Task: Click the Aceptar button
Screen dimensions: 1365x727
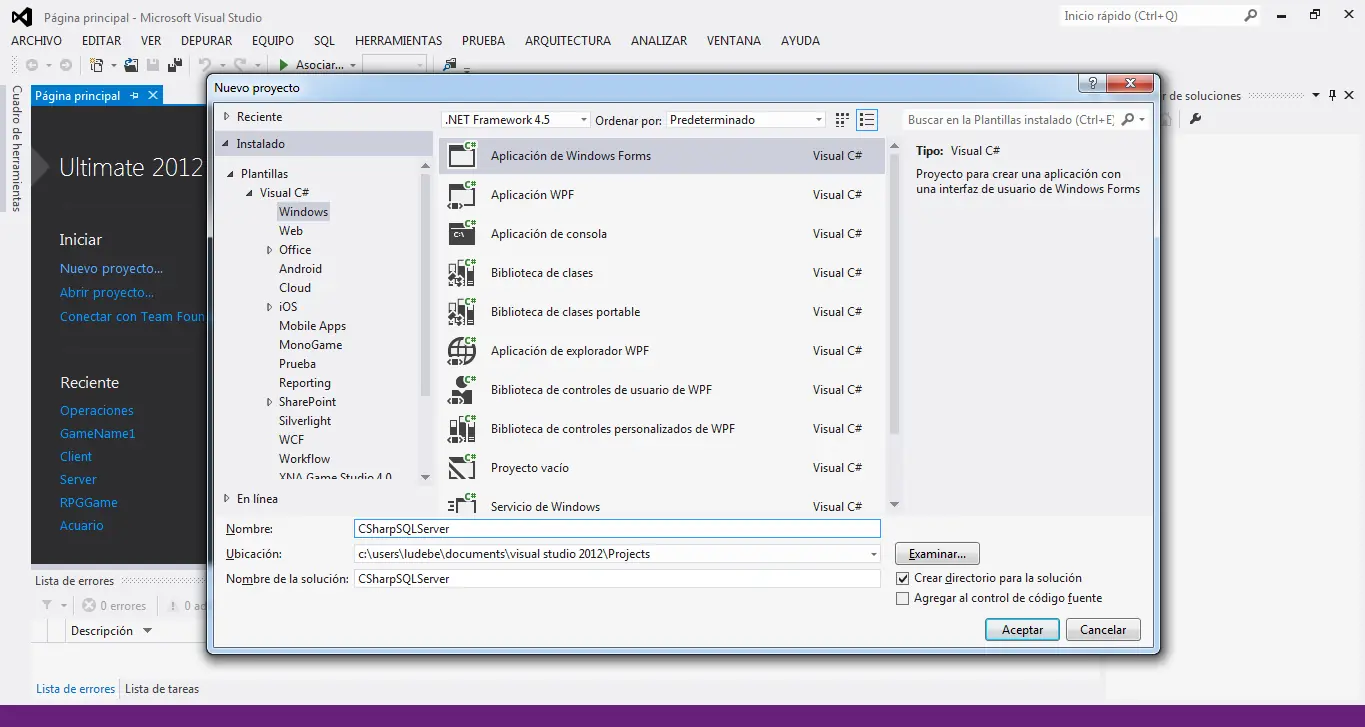Action: point(1022,630)
